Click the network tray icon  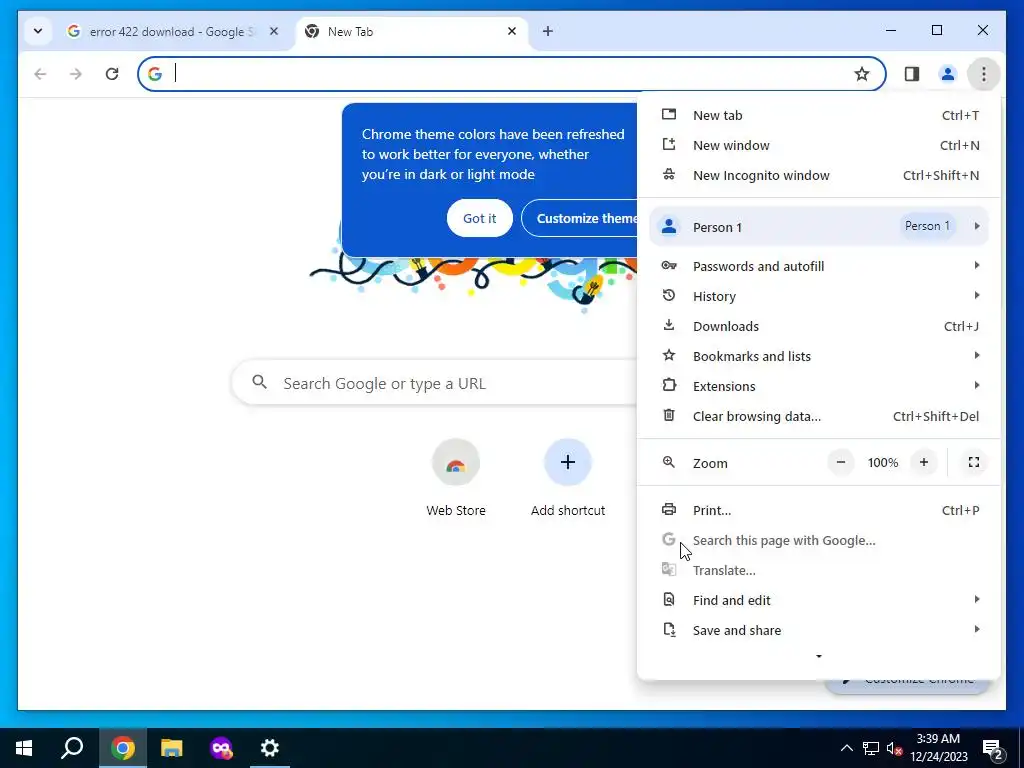pyautogui.click(x=871, y=748)
